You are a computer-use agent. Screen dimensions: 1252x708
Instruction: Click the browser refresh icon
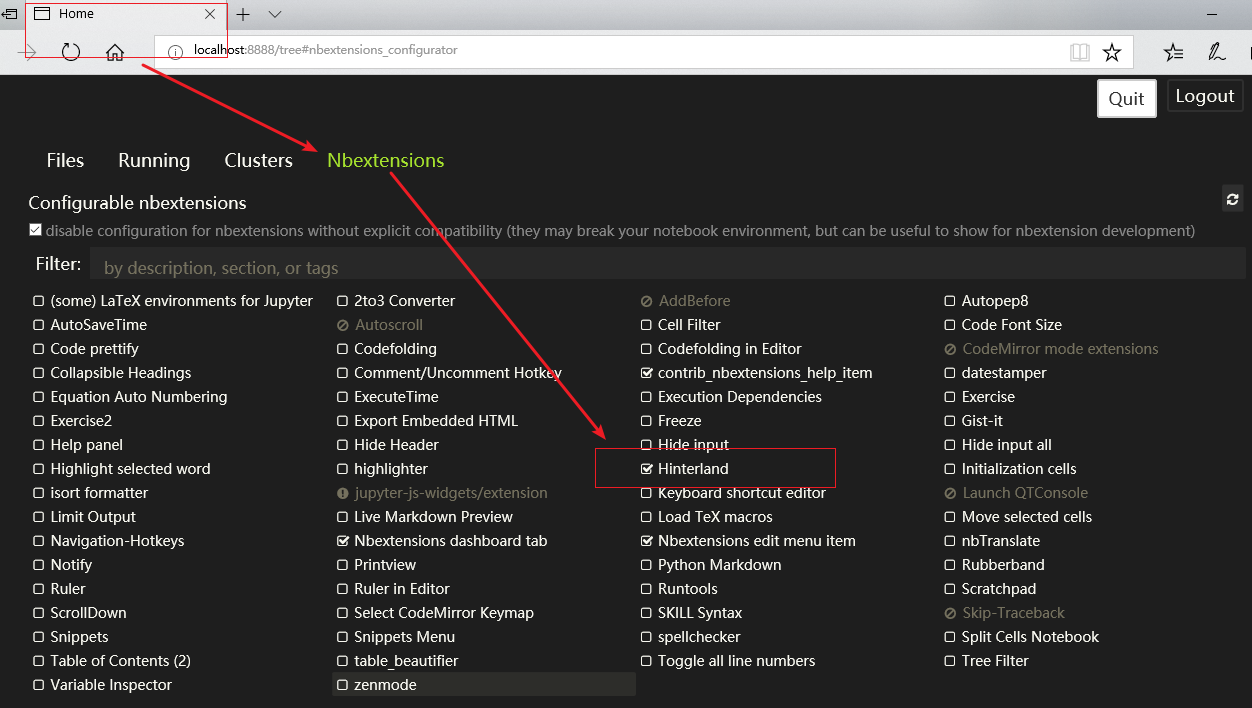click(x=70, y=52)
